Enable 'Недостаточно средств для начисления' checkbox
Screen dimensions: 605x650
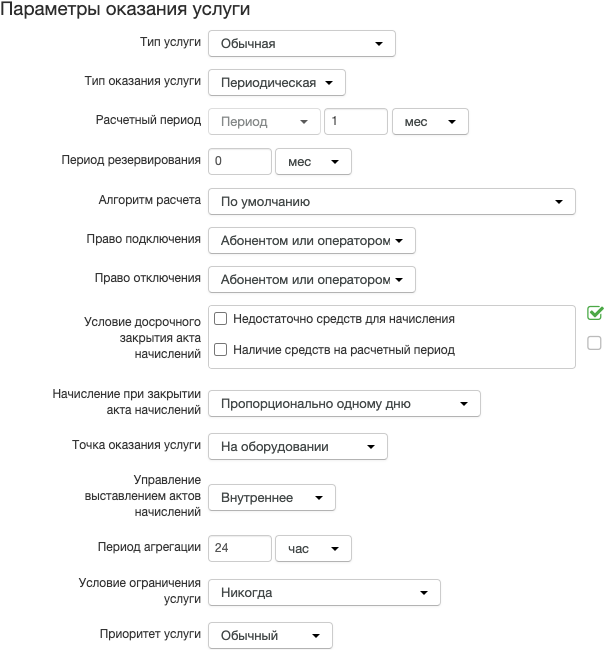220,319
